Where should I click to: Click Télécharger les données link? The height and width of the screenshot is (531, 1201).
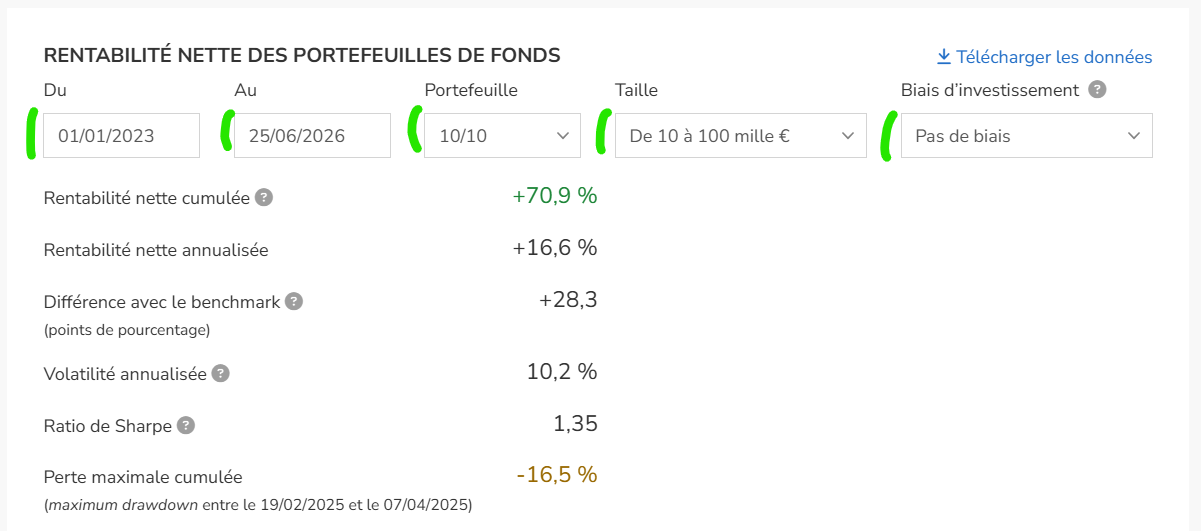[1054, 57]
